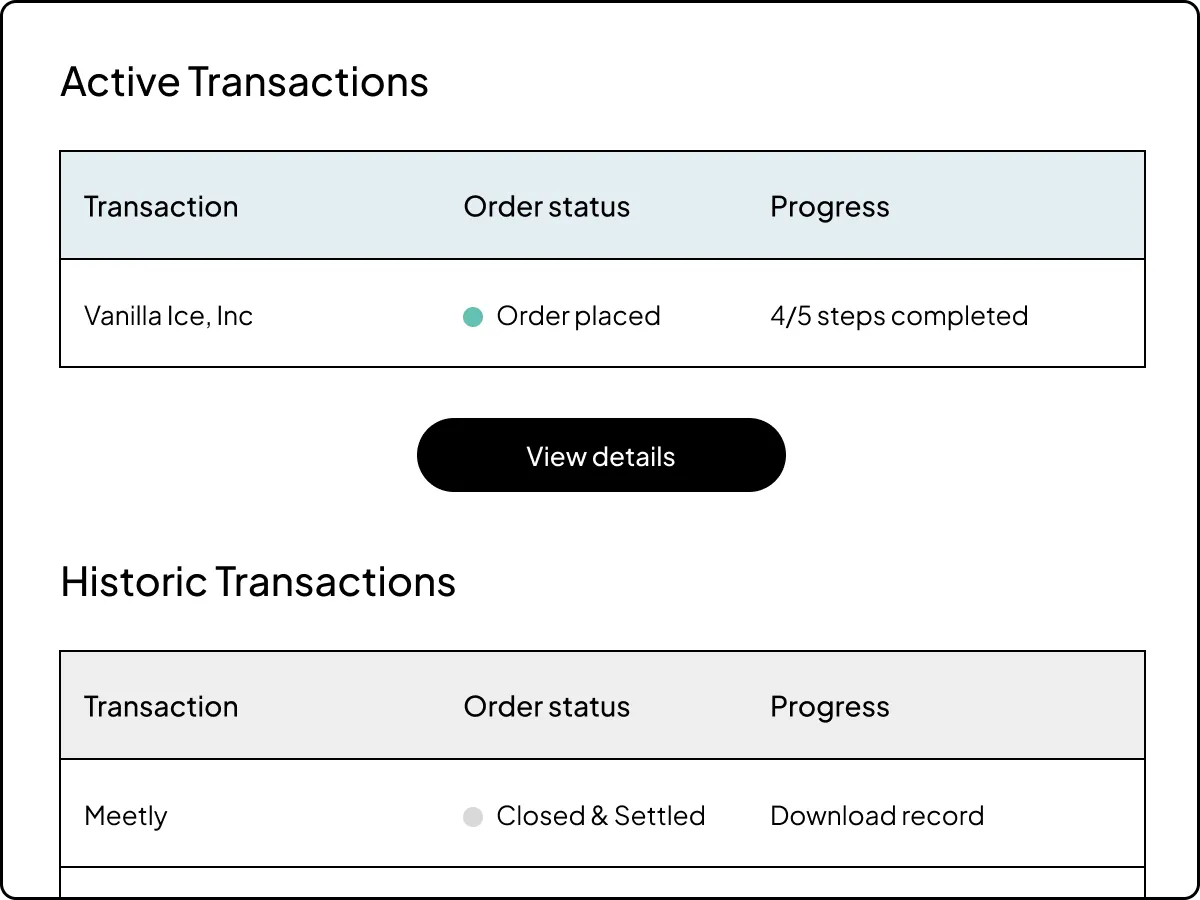
Task: Click the 4/5 steps completed progress text
Action: coord(898,316)
